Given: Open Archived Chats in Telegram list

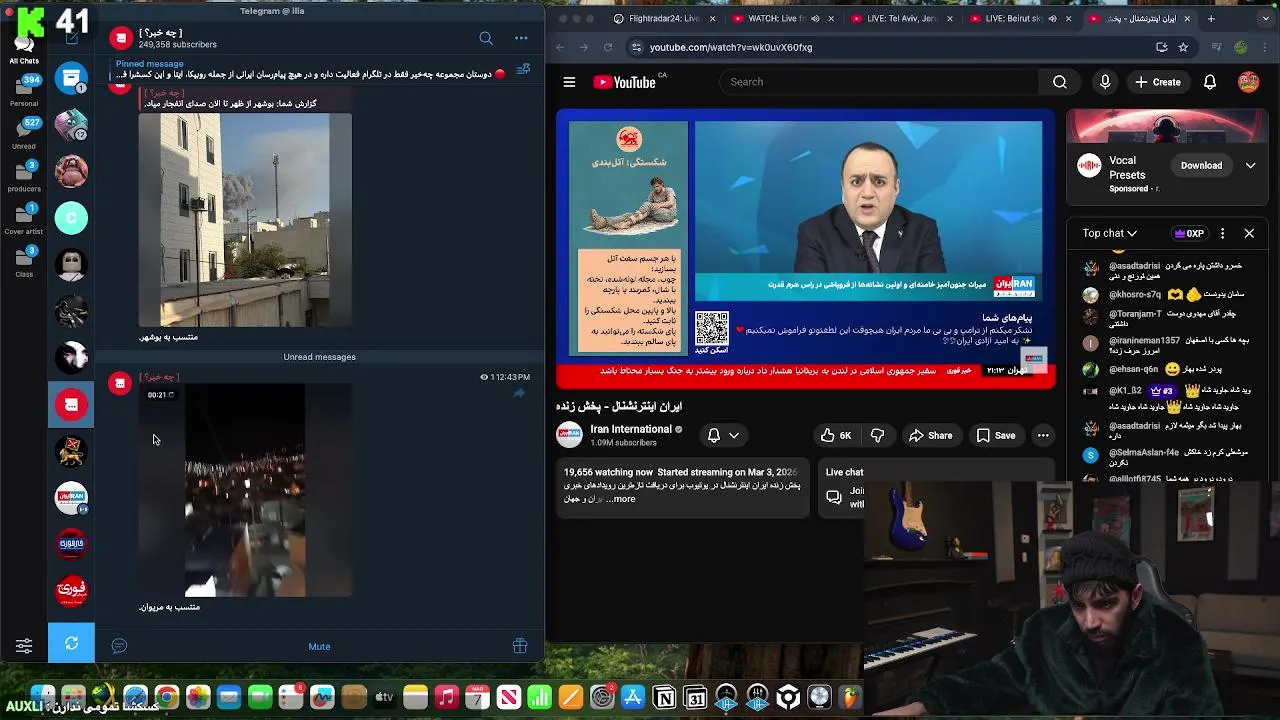Looking at the screenshot, I should click(x=71, y=78).
